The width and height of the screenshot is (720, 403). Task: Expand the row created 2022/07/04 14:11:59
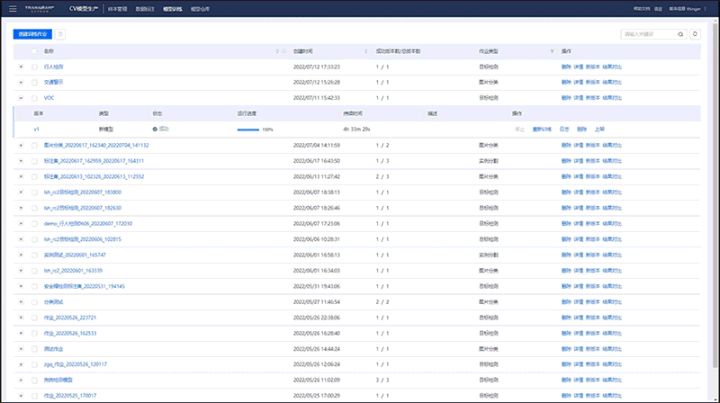click(21, 146)
